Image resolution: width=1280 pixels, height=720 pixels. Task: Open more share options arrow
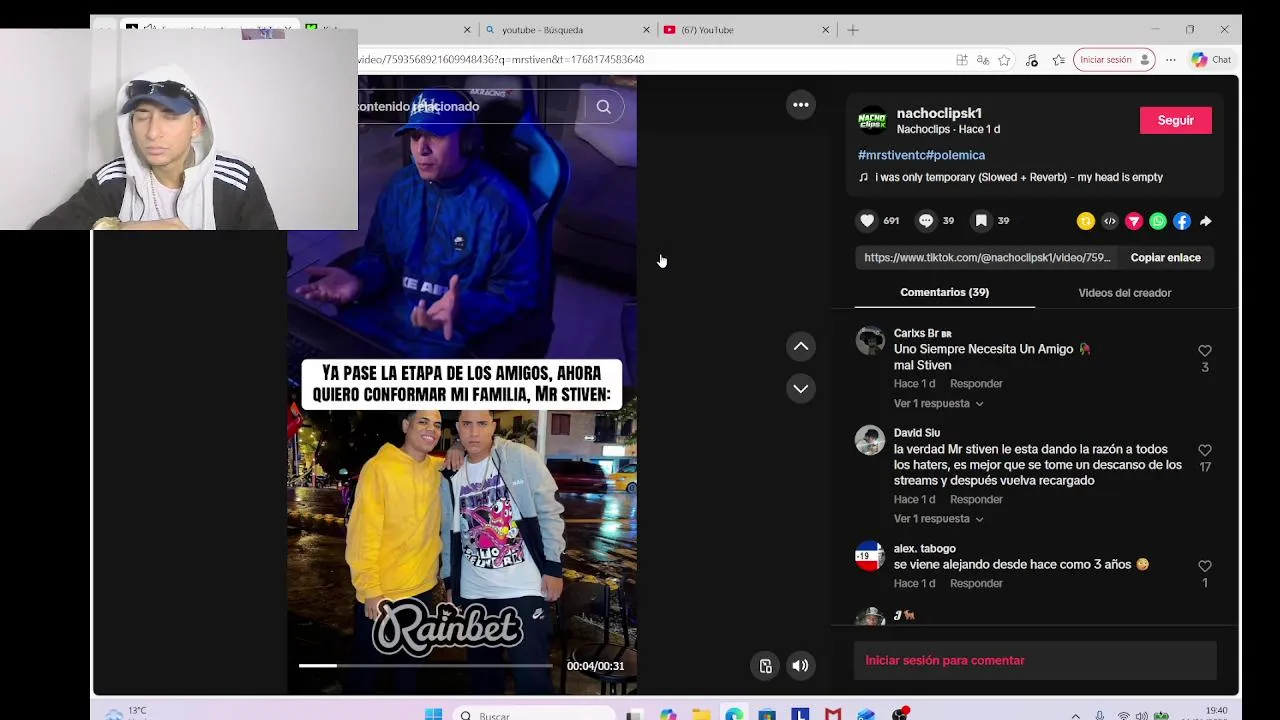click(1205, 221)
